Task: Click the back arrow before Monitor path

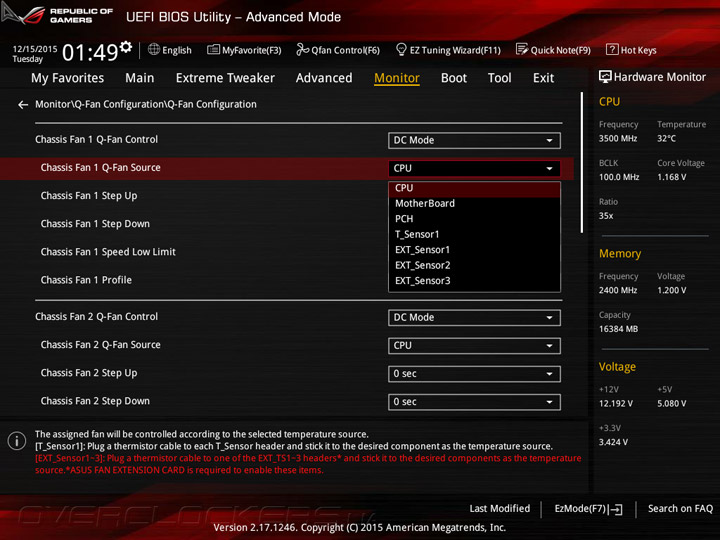Action: point(22,105)
